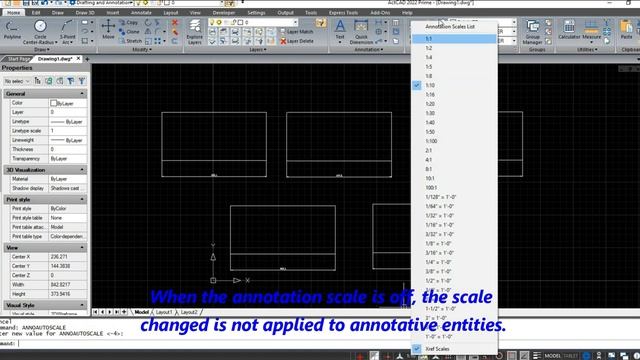The width and height of the screenshot is (640, 360).
Task: Open Group Manager
Action: pos(533,32)
